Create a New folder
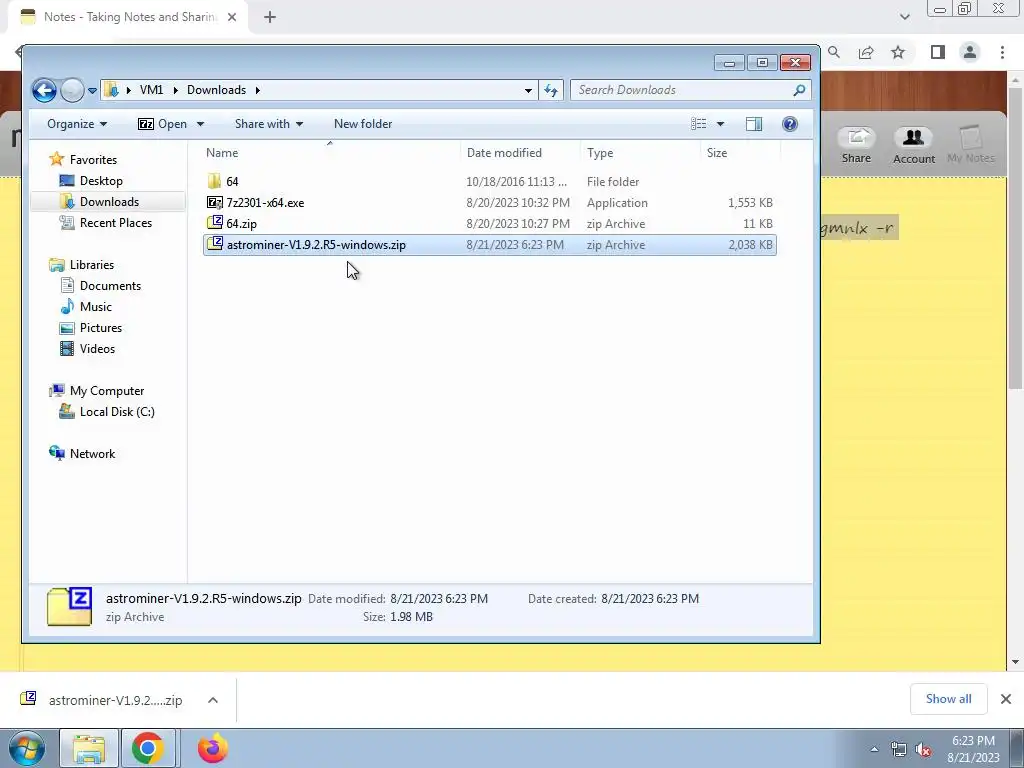This screenshot has width=1024, height=768. pos(363,124)
